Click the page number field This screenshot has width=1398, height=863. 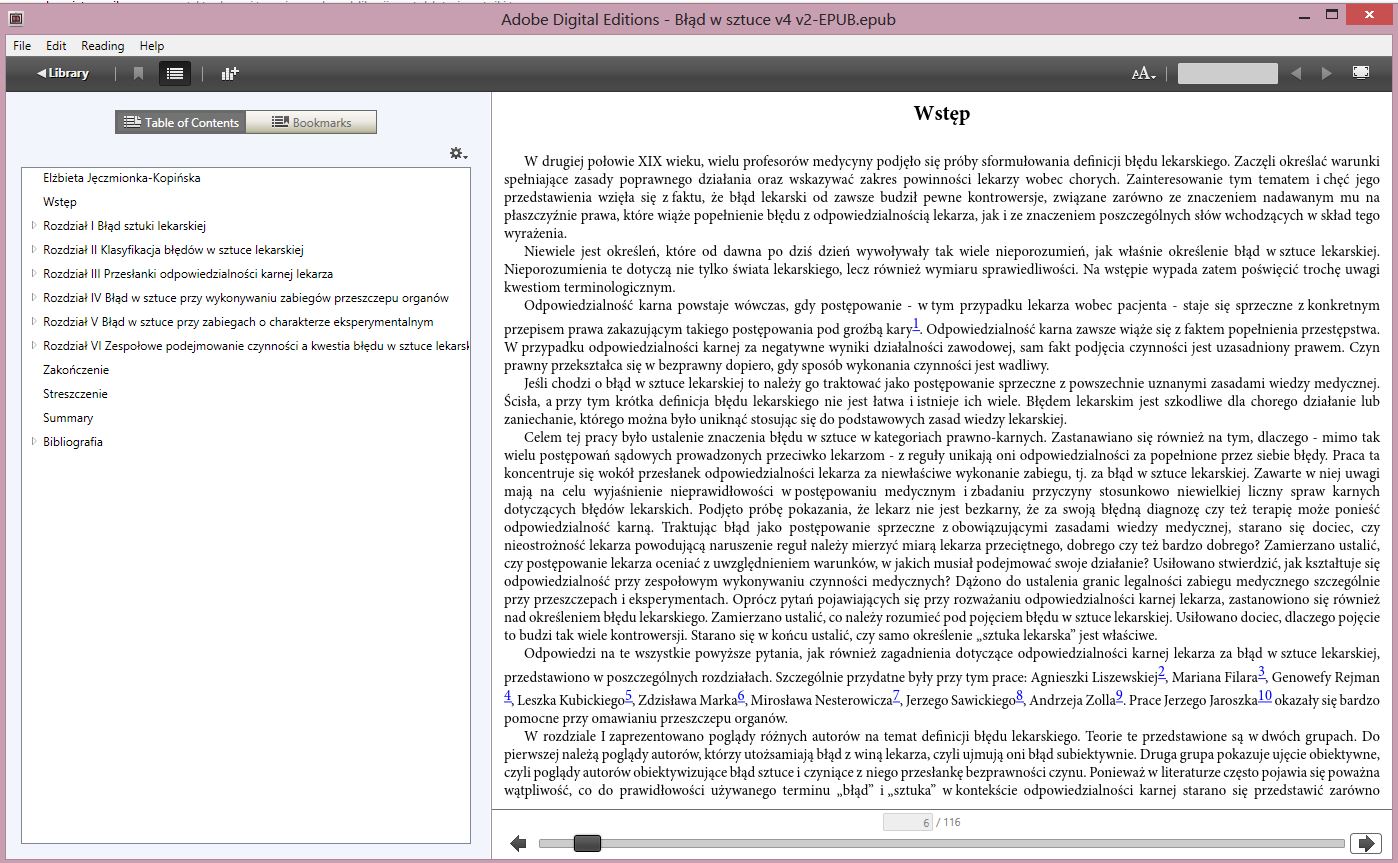tap(908, 822)
